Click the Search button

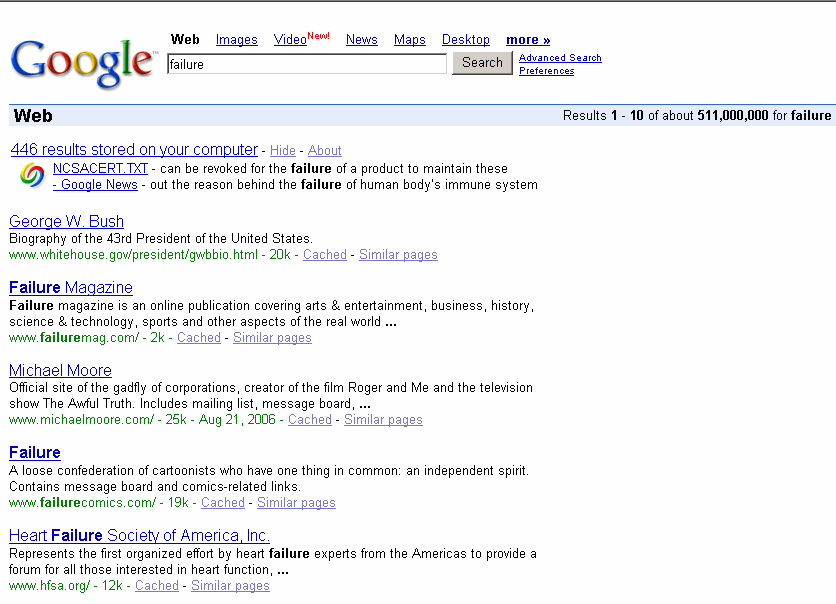tap(482, 63)
